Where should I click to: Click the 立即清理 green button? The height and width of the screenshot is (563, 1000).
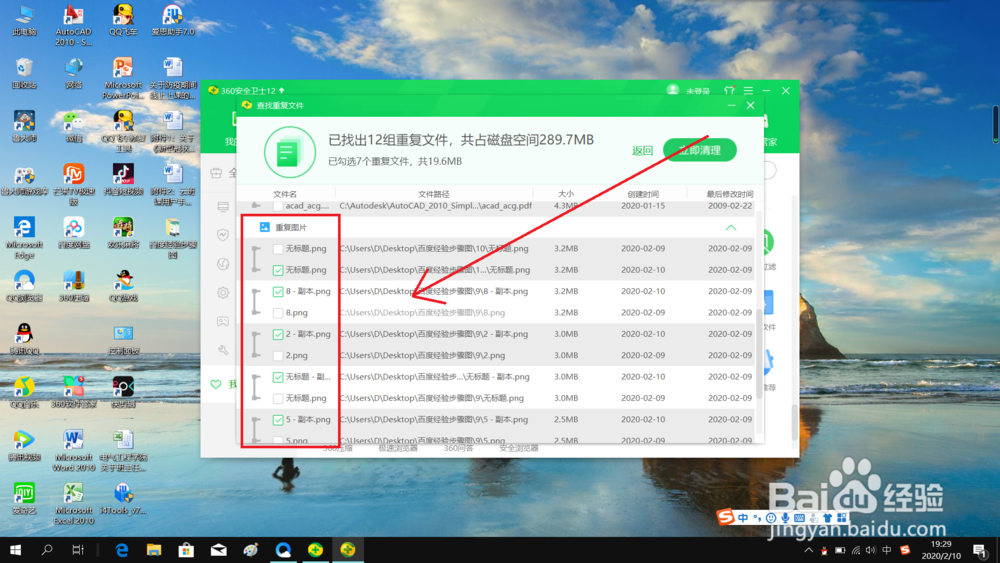tap(700, 150)
